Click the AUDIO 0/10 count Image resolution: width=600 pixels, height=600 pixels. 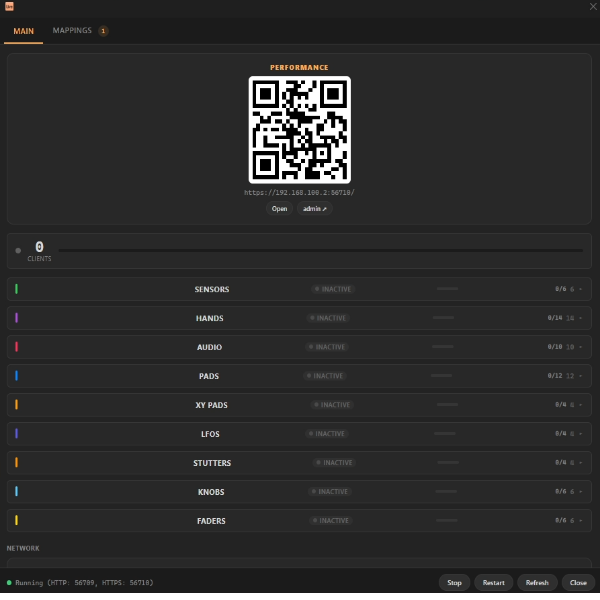(555, 347)
